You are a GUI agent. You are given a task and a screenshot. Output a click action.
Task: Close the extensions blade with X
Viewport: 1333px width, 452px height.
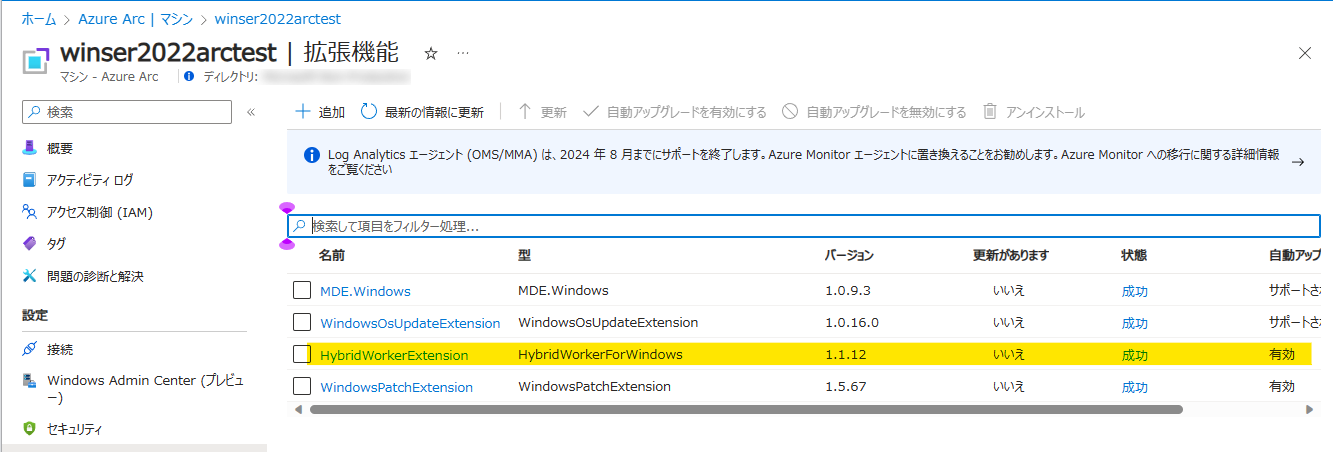(1304, 53)
